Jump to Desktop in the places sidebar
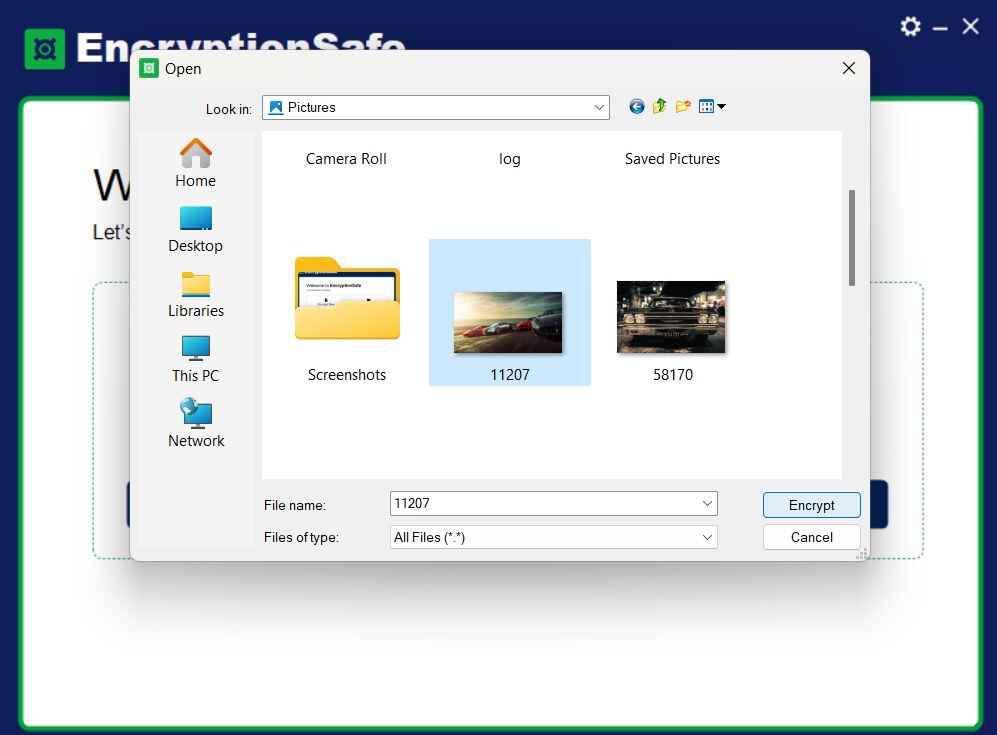The height and width of the screenshot is (735, 997). 196,230
